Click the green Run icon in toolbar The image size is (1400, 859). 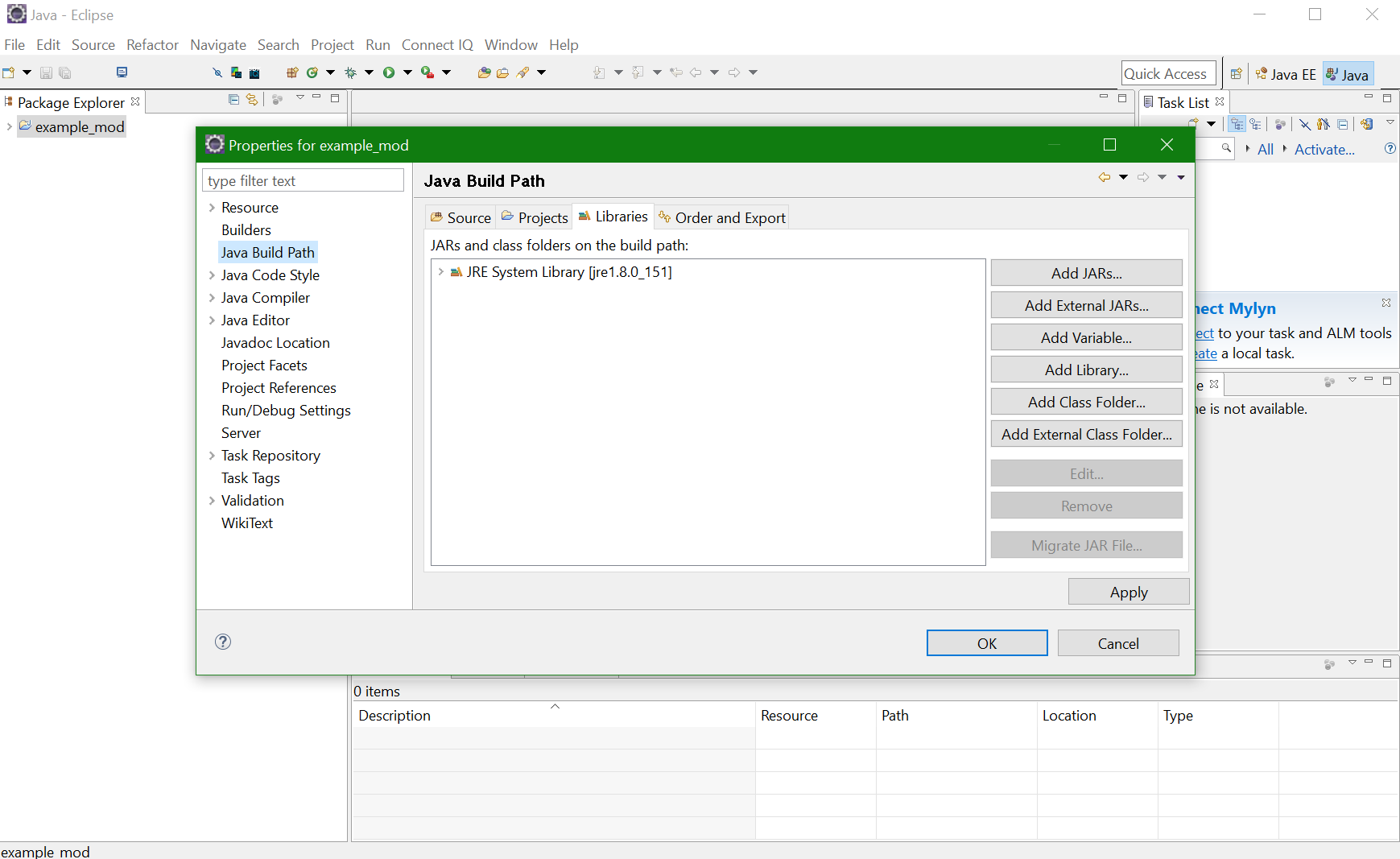[389, 72]
